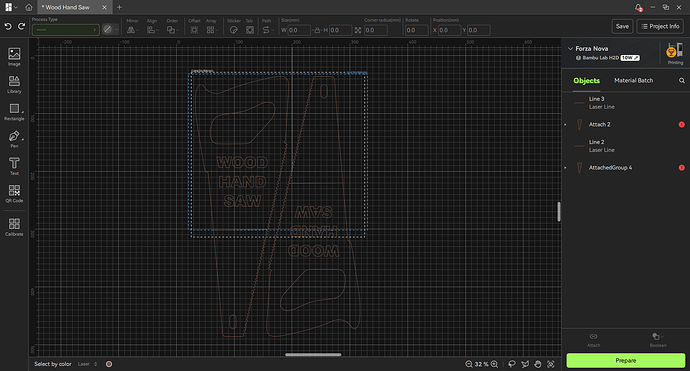Select Line 2 in objects list

pyautogui.click(x=626, y=146)
